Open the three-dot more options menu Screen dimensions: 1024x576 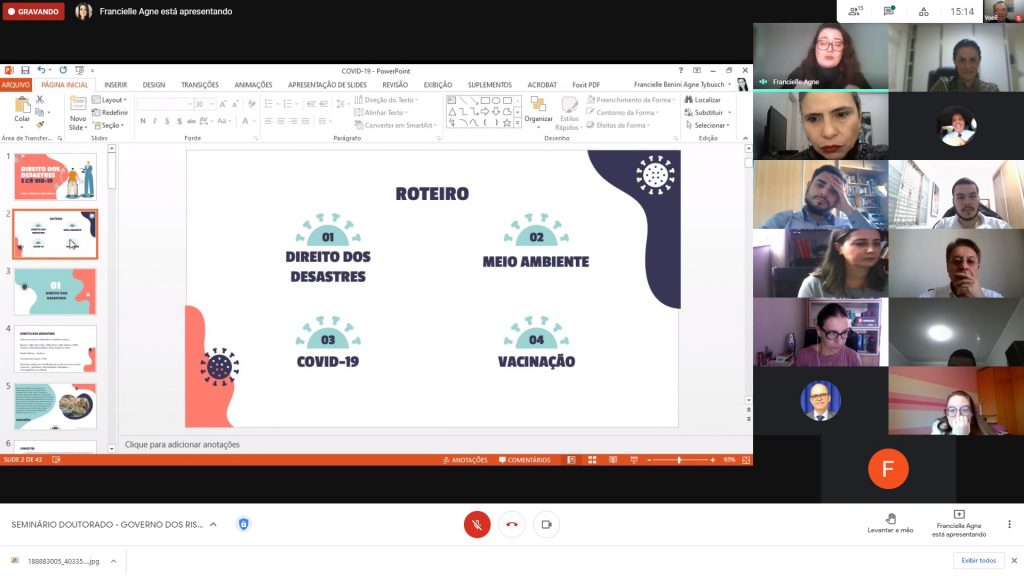(1009, 524)
